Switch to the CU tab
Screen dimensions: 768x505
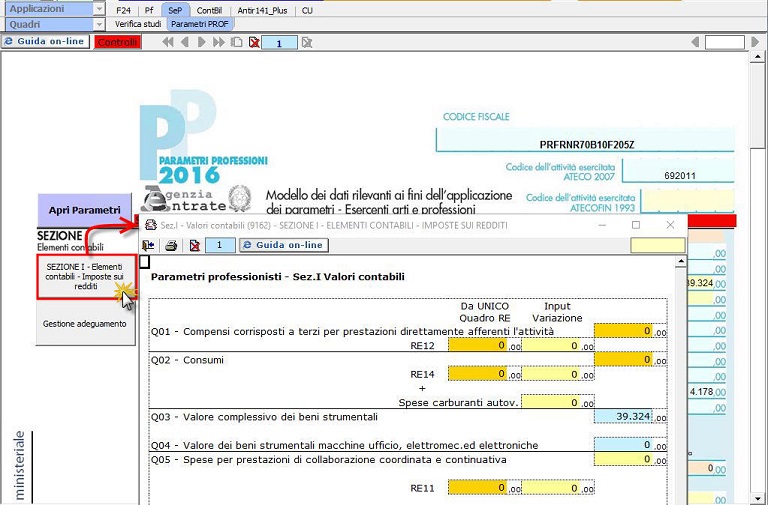(307, 10)
